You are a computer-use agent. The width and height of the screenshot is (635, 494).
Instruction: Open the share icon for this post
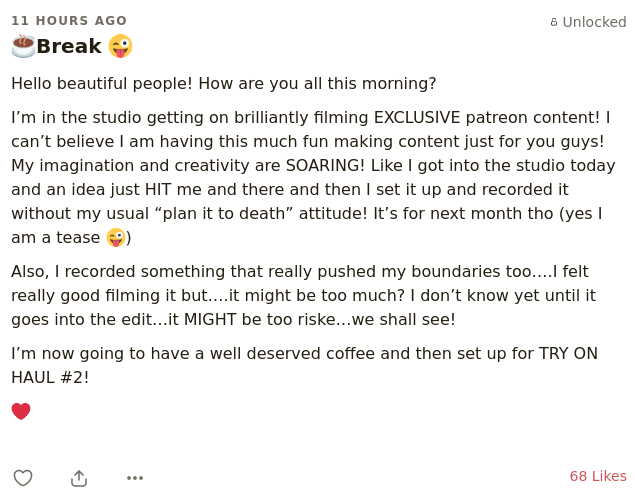pos(79,478)
